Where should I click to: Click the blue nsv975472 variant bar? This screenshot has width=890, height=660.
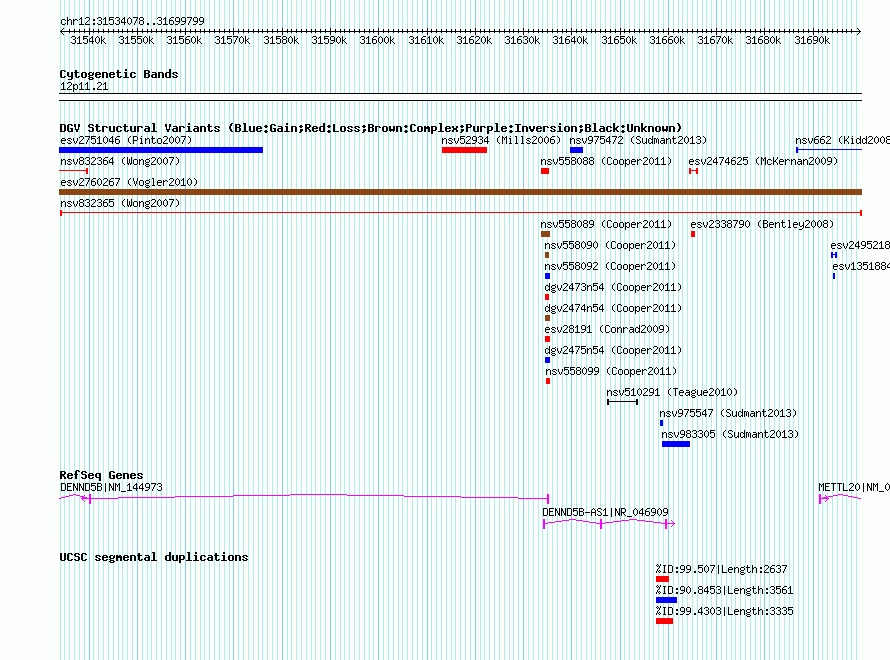click(576, 150)
